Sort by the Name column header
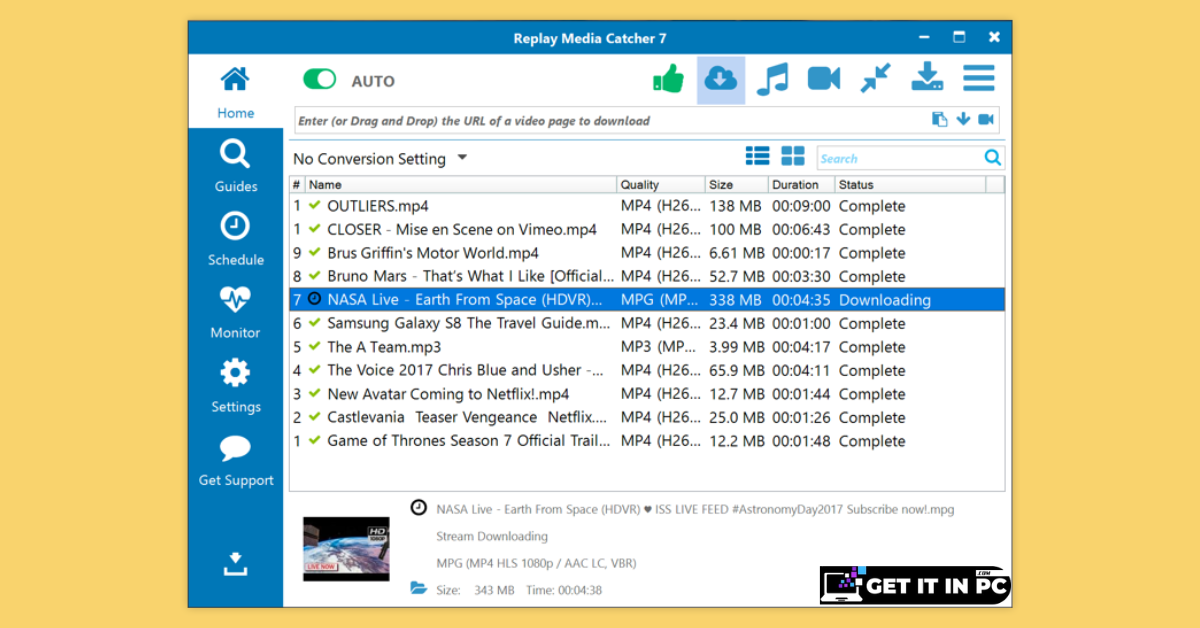The height and width of the screenshot is (628, 1200). coord(461,184)
